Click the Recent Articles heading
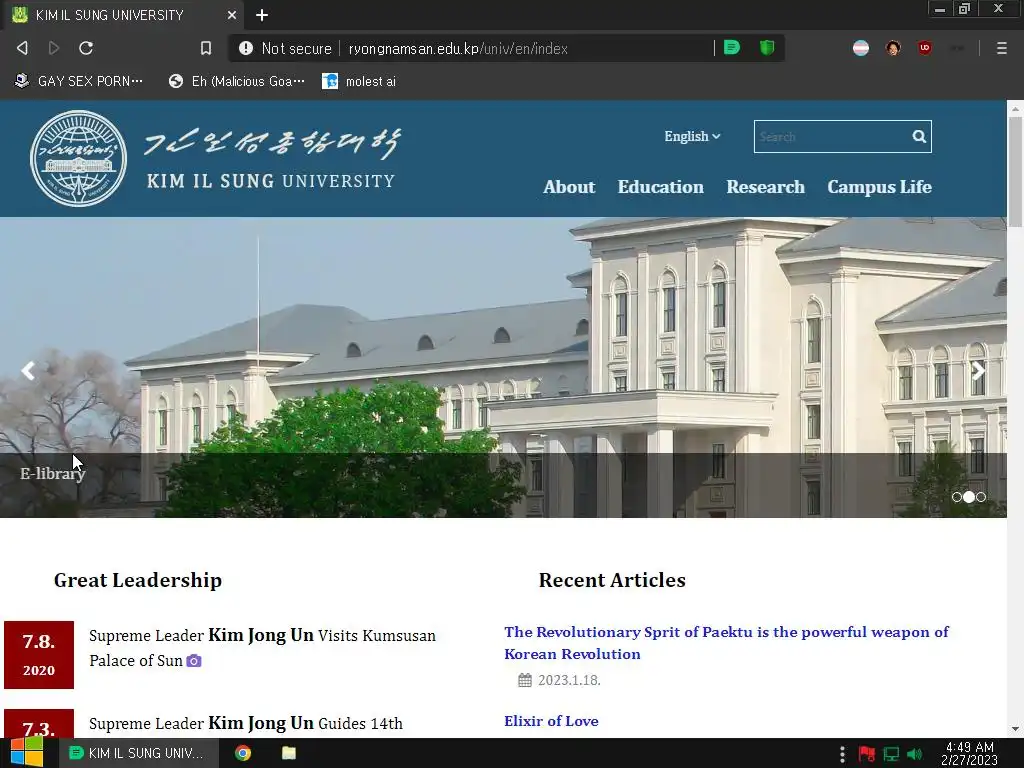The width and height of the screenshot is (1024, 768). coord(612,580)
